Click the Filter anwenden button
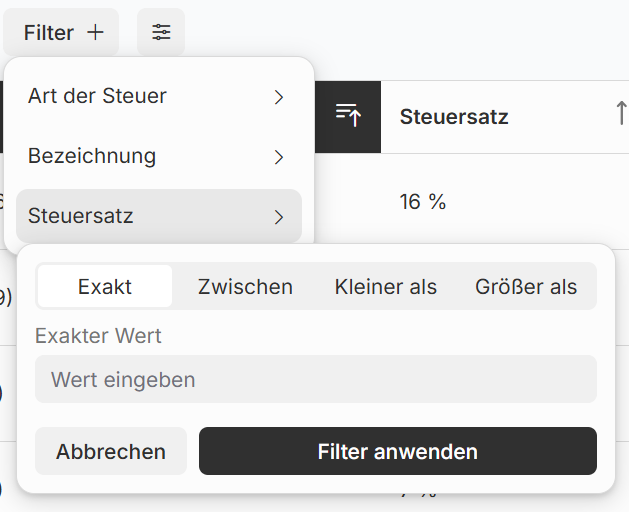This screenshot has height=512, width=629. pos(398,451)
